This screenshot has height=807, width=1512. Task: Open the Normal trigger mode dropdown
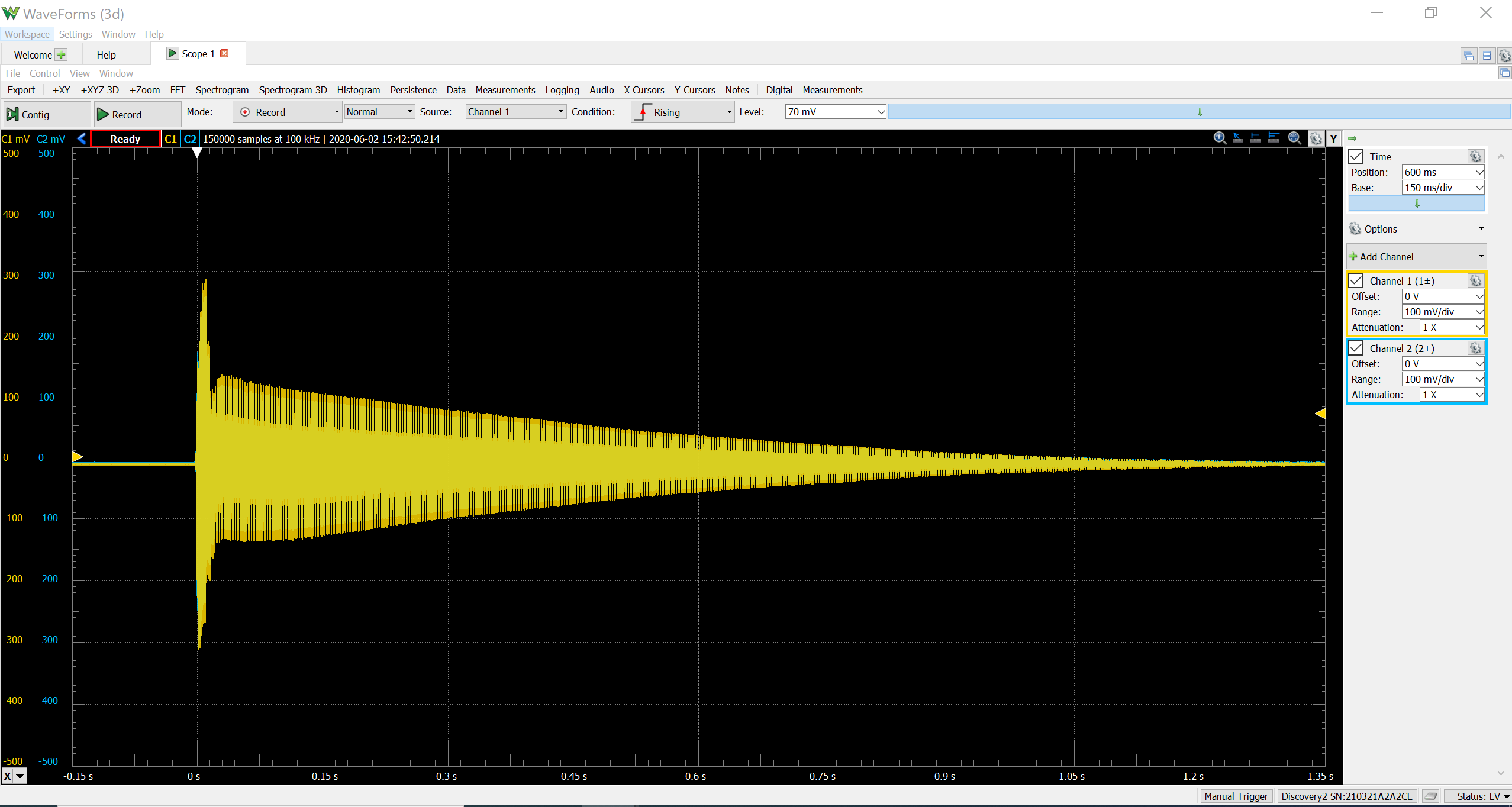tap(379, 112)
